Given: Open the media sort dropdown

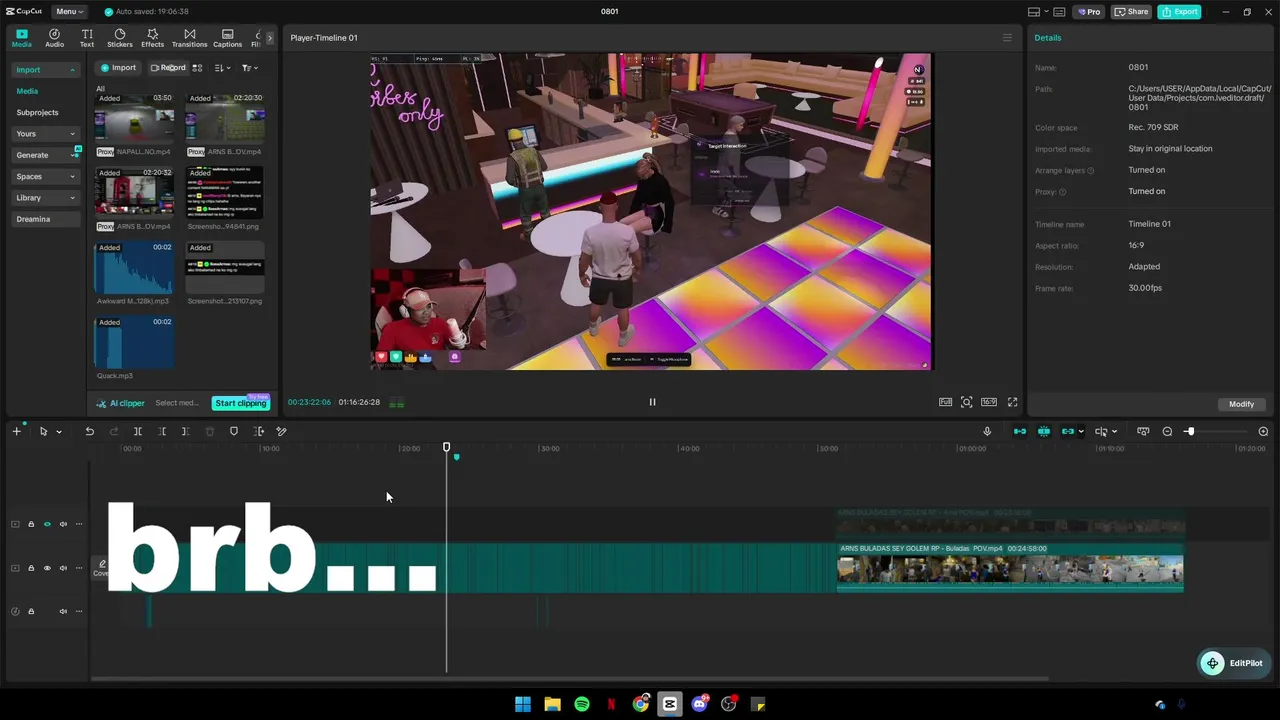Looking at the screenshot, I should coord(222,68).
